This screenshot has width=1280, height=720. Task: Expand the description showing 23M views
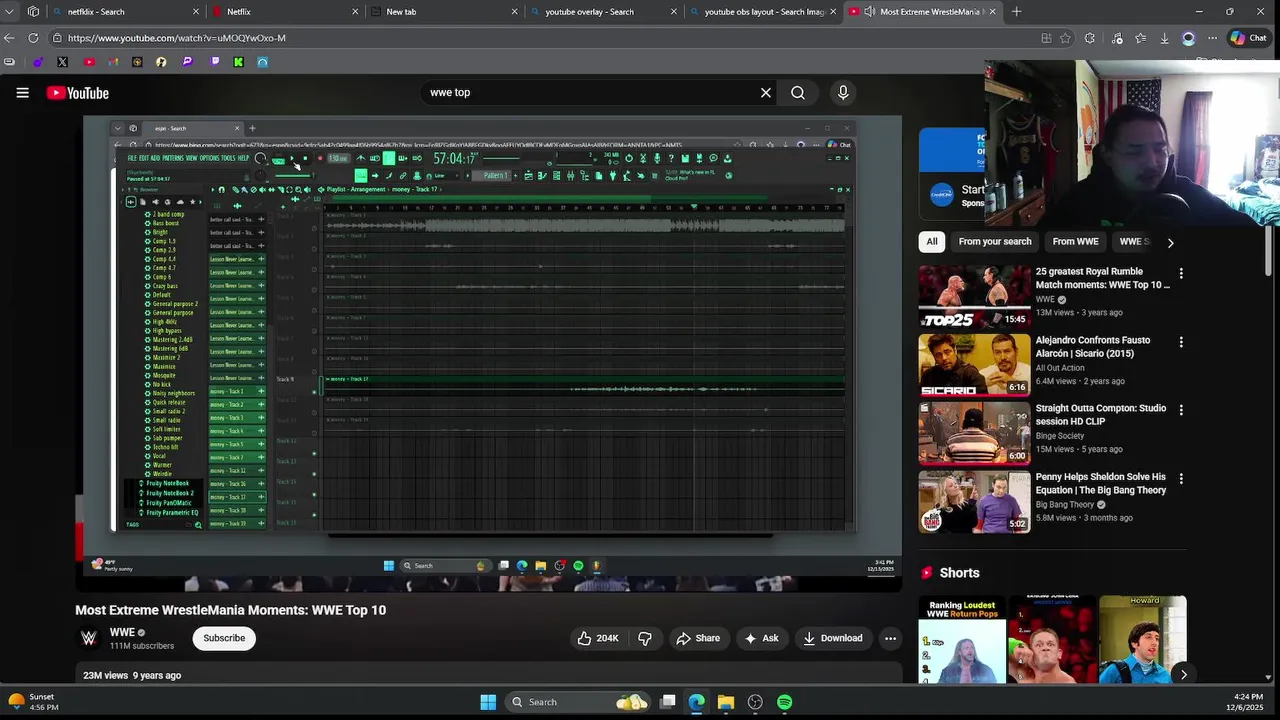tap(132, 676)
